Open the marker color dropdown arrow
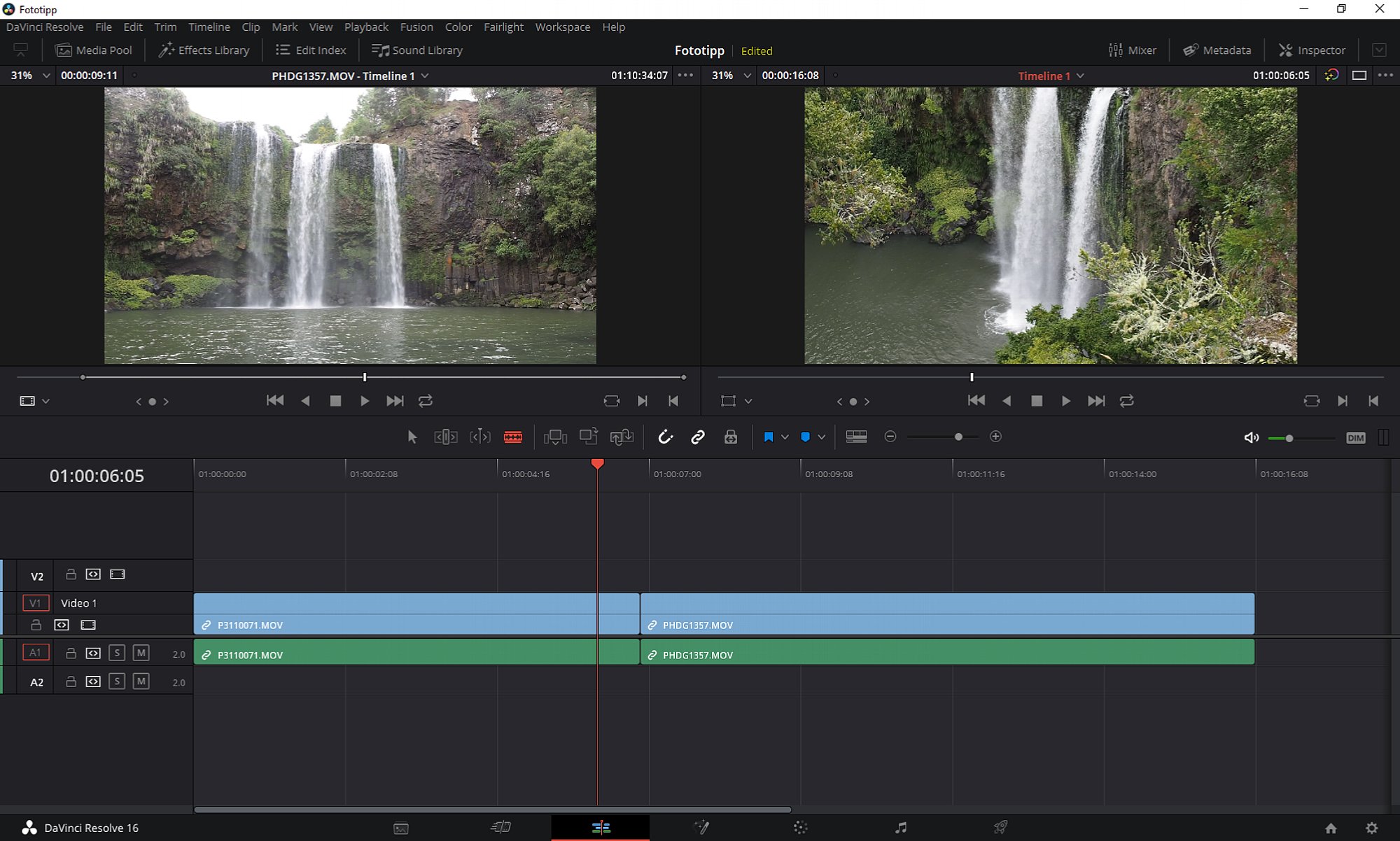 (x=822, y=437)
